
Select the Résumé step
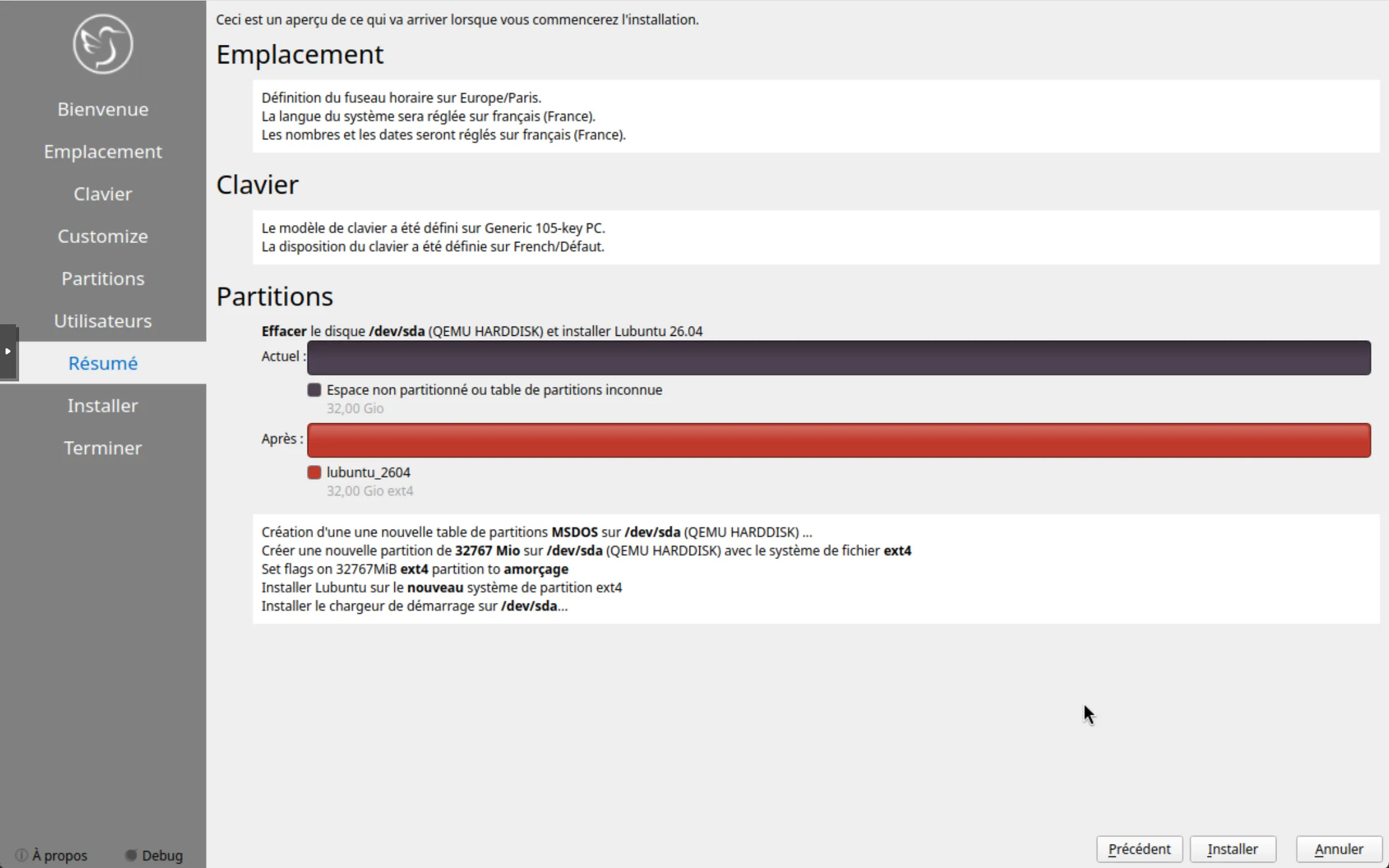coord(103,363)
